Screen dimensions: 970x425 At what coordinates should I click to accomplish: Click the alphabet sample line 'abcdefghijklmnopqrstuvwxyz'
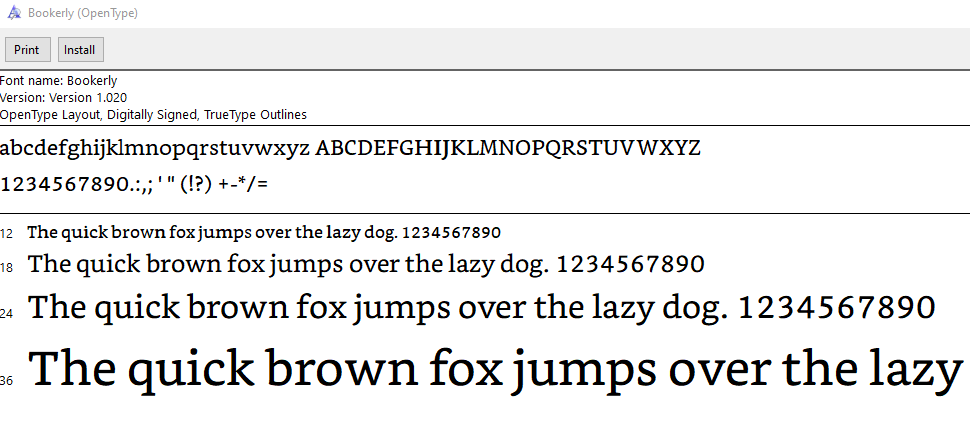[x=350, y=149]
